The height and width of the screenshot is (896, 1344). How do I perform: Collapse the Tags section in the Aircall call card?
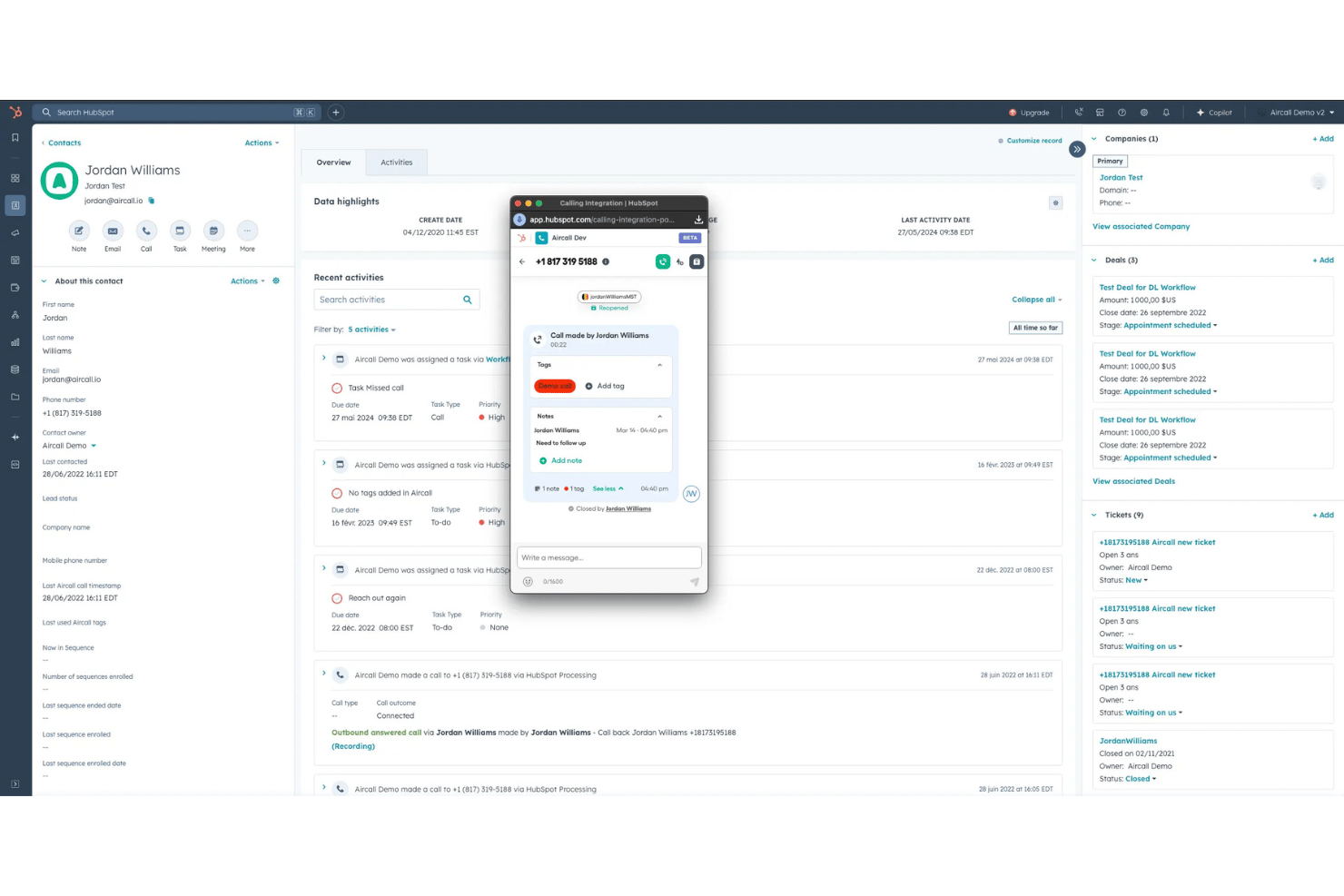659,365
